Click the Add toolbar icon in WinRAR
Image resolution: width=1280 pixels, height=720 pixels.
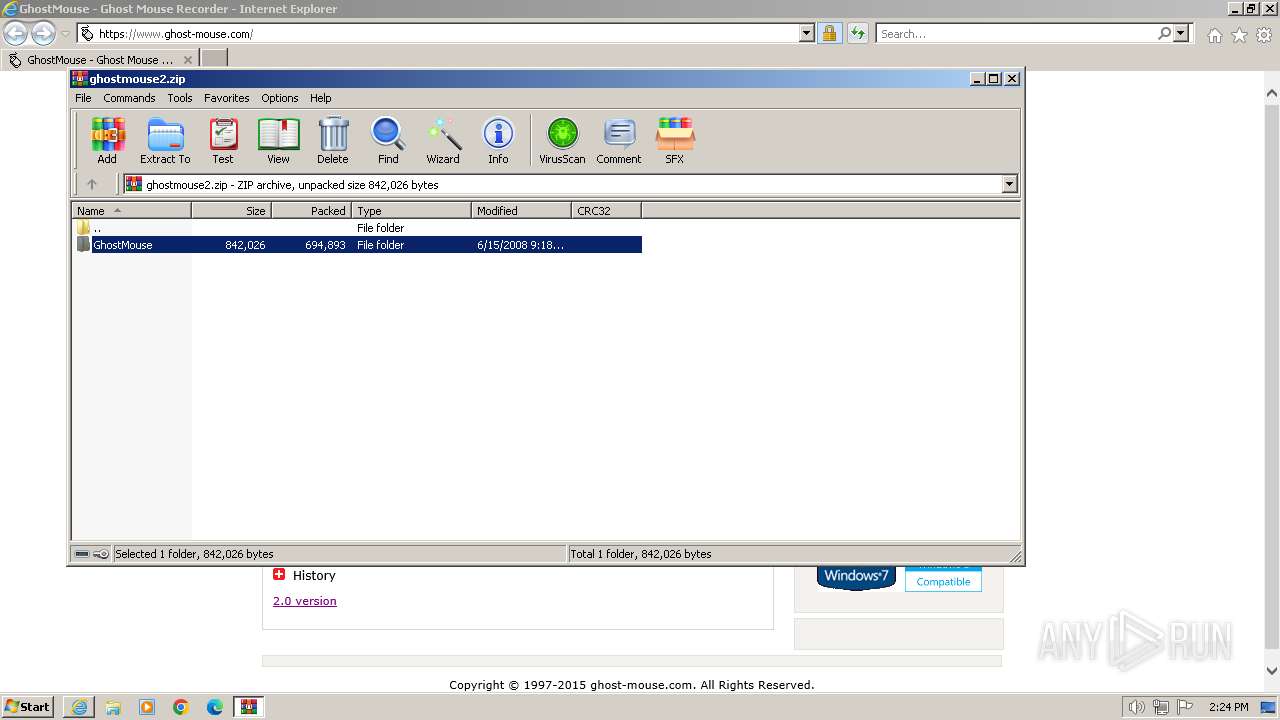(x=107, y=140)
